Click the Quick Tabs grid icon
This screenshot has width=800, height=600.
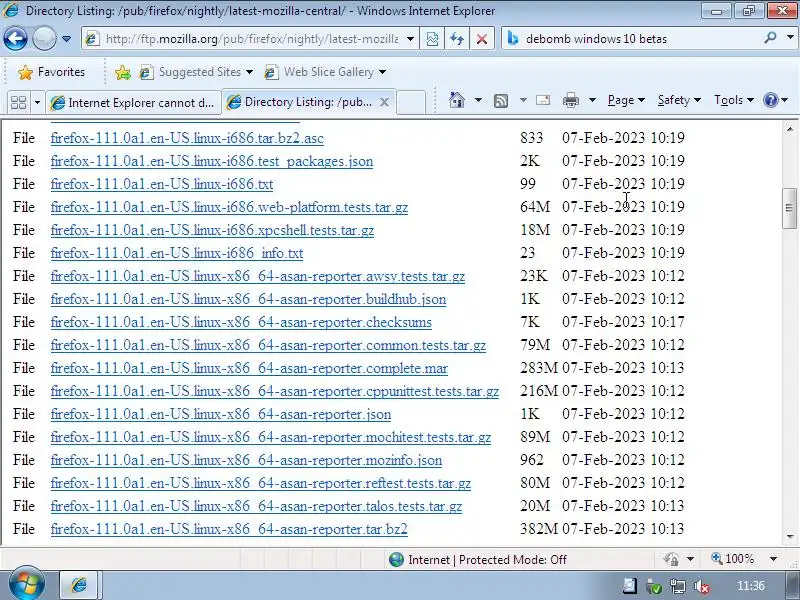point(18,103)
